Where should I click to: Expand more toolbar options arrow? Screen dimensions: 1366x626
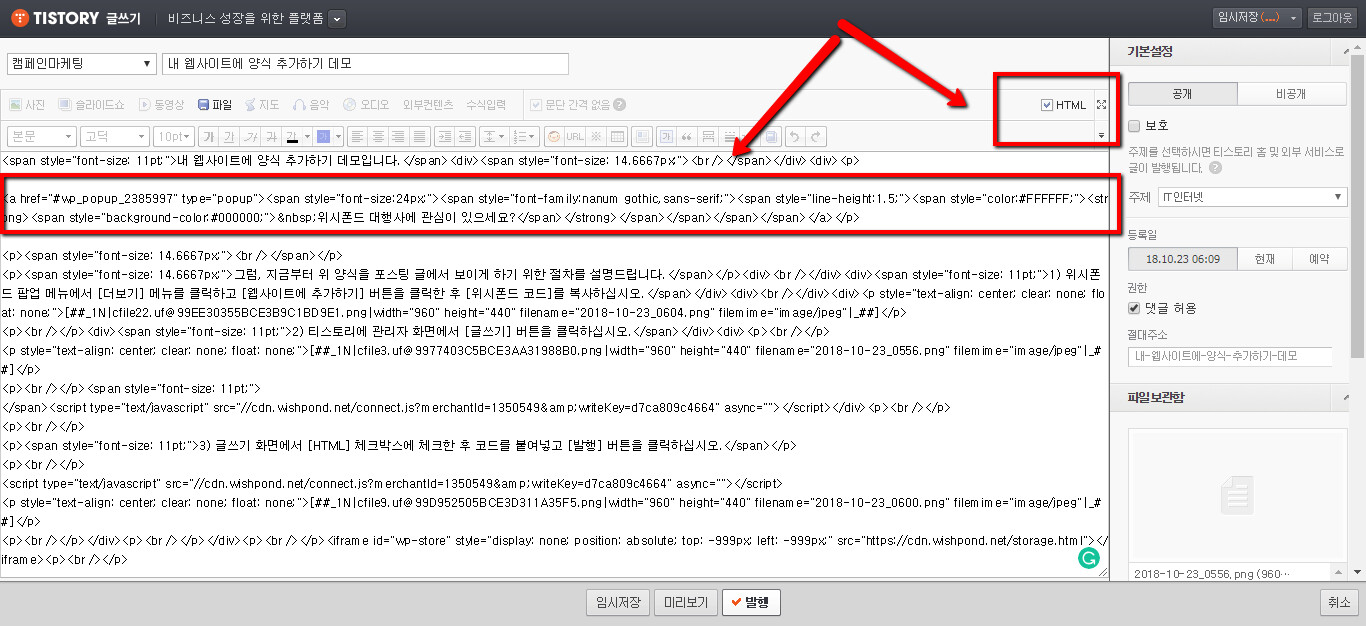point(1101,136)
